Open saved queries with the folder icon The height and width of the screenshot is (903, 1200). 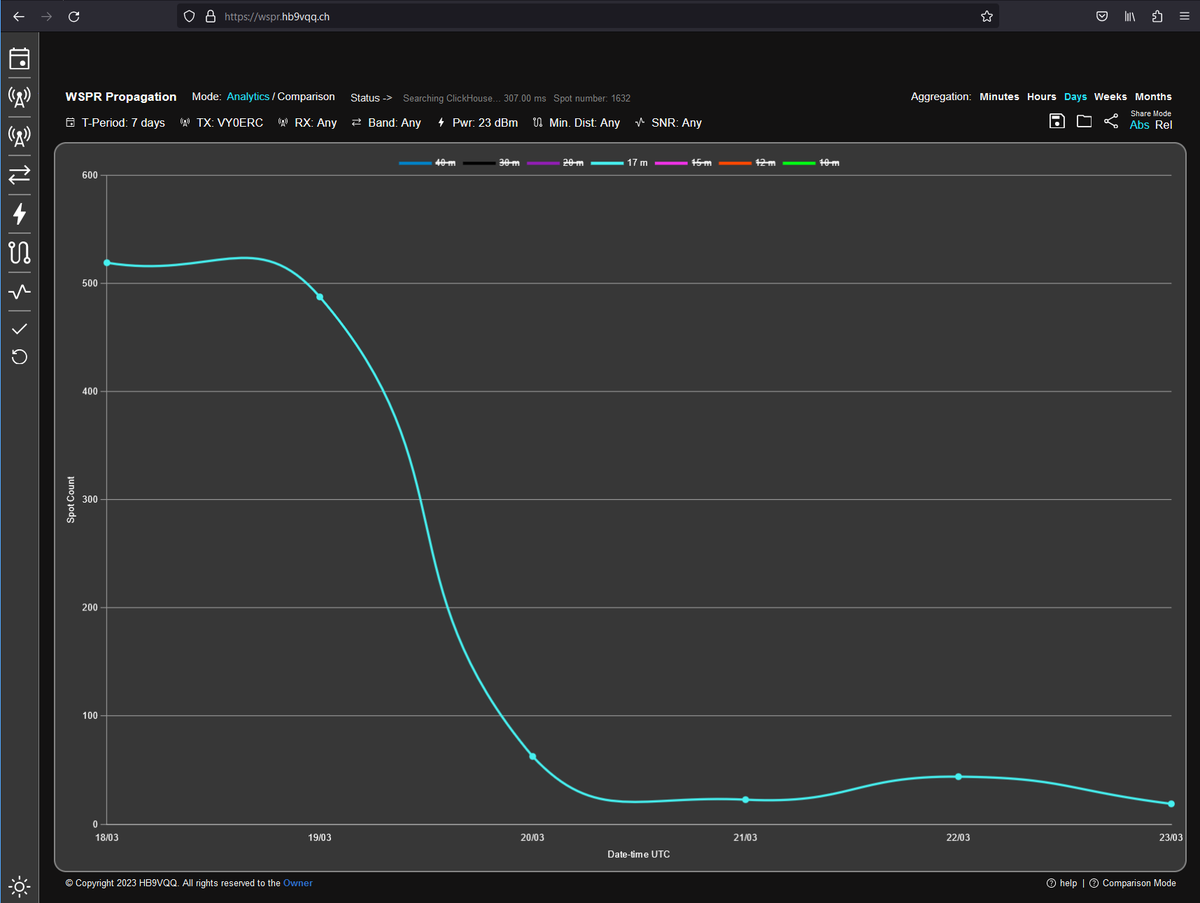click(1084, 121)
